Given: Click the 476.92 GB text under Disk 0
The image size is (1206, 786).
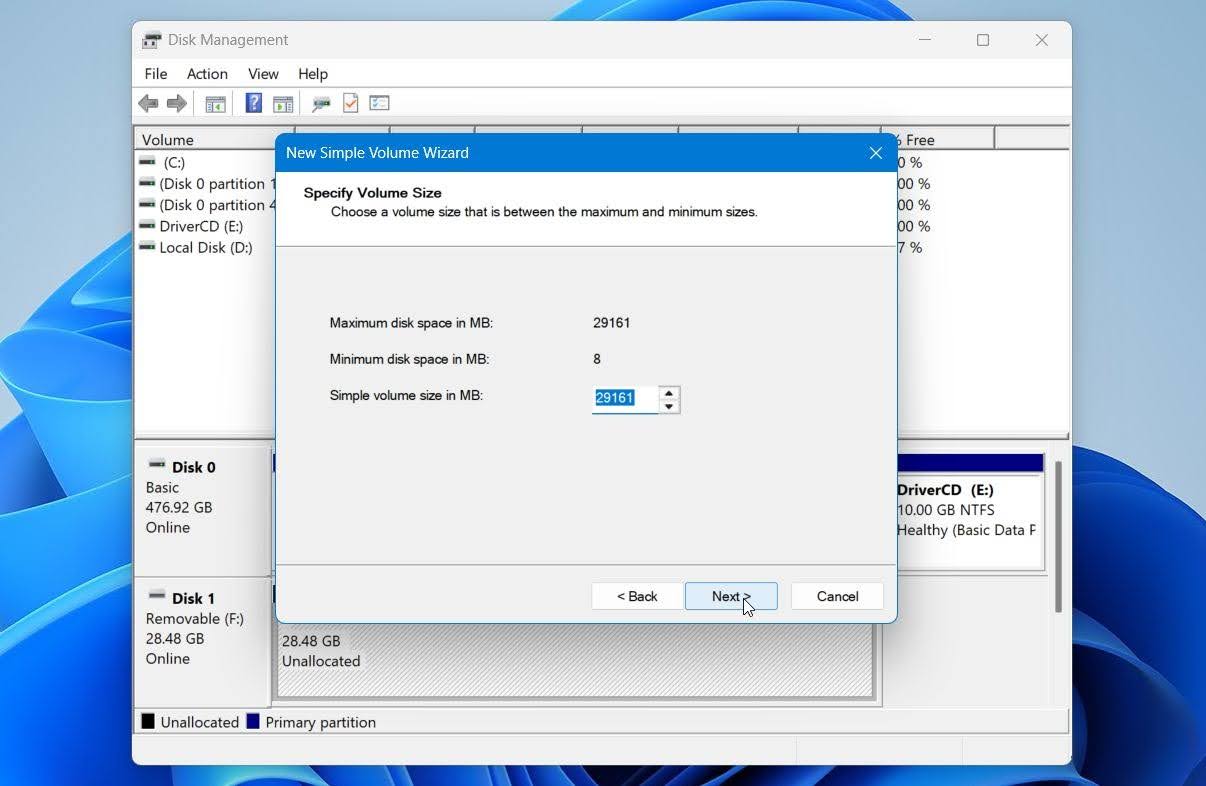Looking at the screenshot, I should pyautogui.click(x=179, y=507).
